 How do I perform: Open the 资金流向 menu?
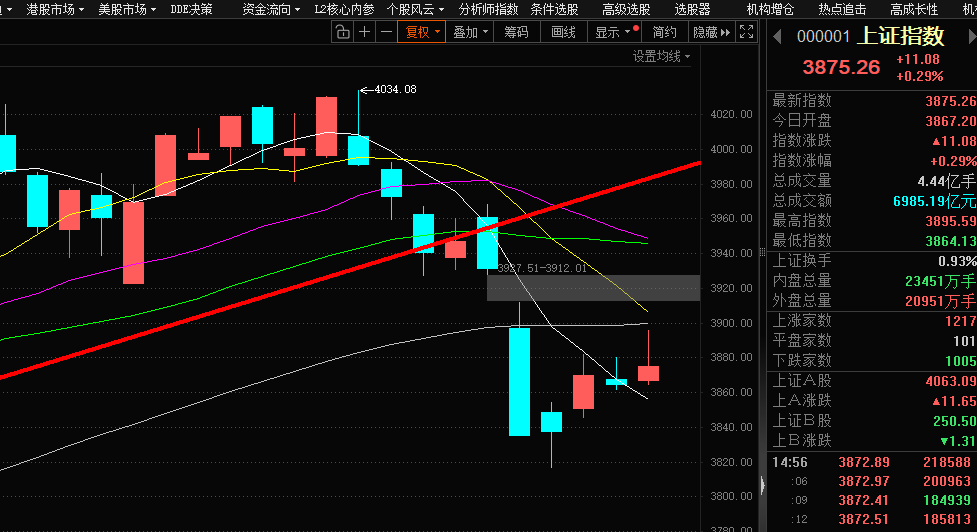[x=271, y=9]
